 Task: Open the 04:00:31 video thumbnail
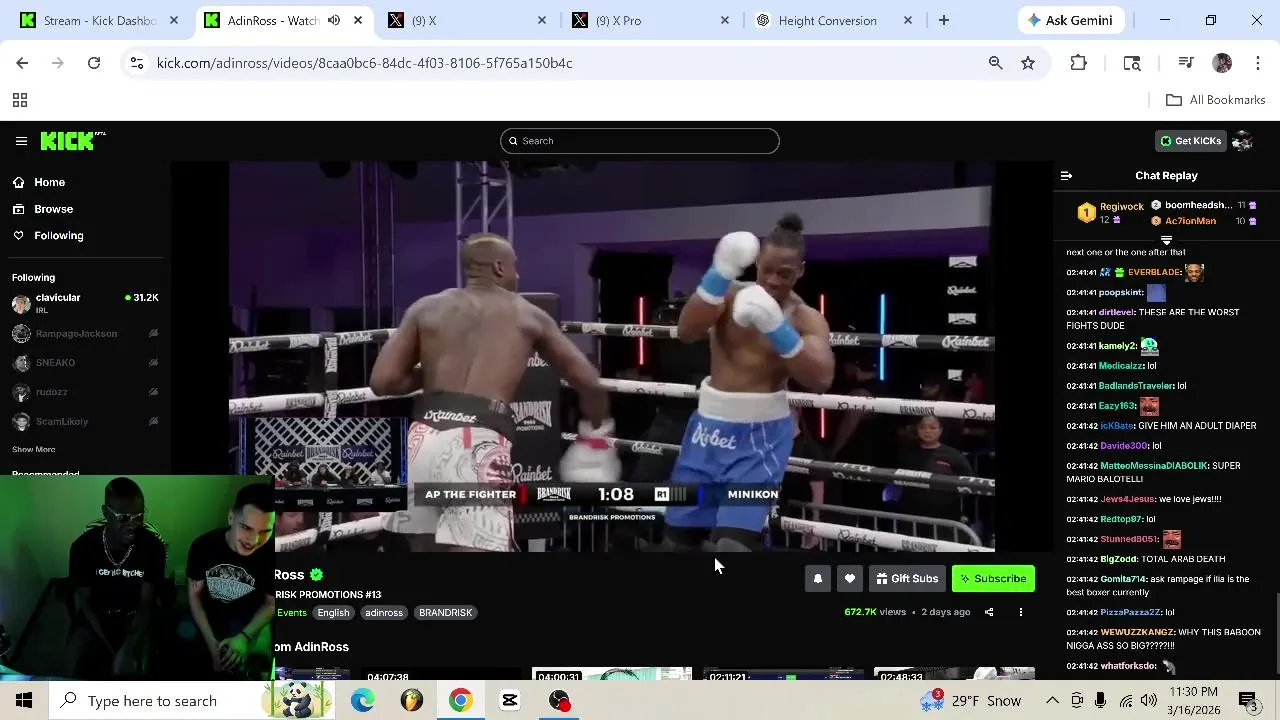[x=611, y=673]
